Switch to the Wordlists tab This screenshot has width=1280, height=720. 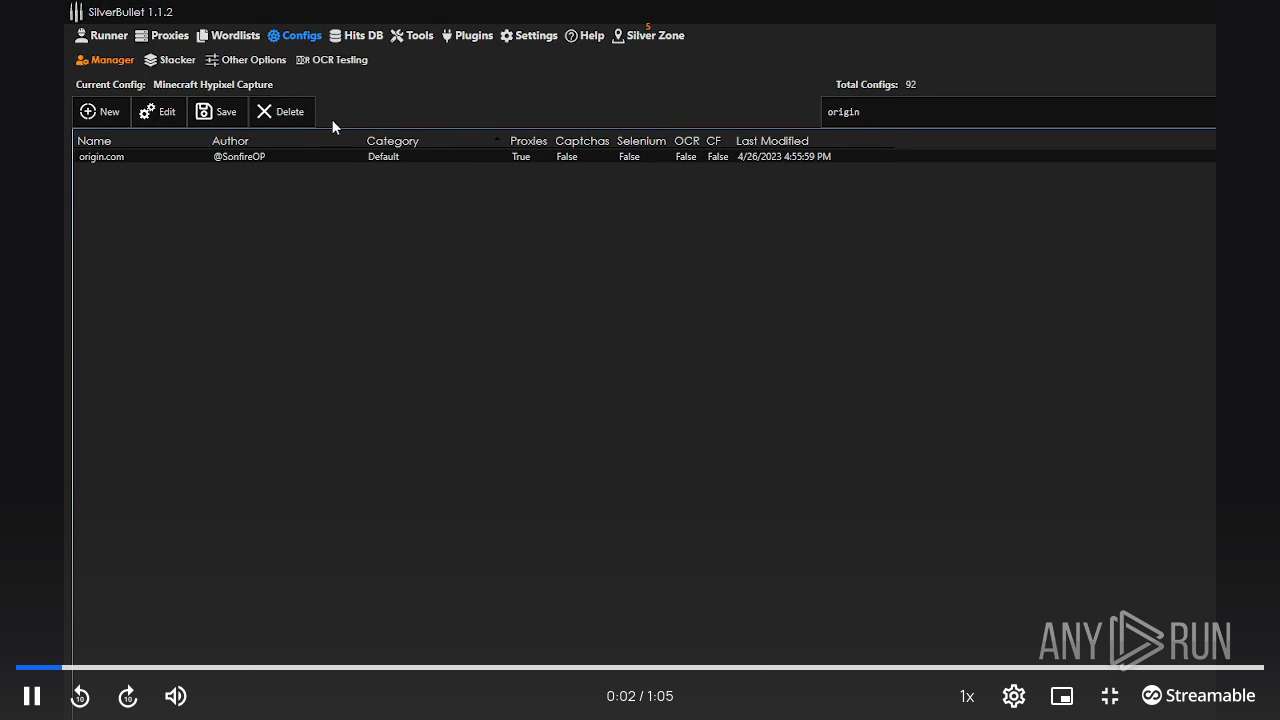pos(228,35)
